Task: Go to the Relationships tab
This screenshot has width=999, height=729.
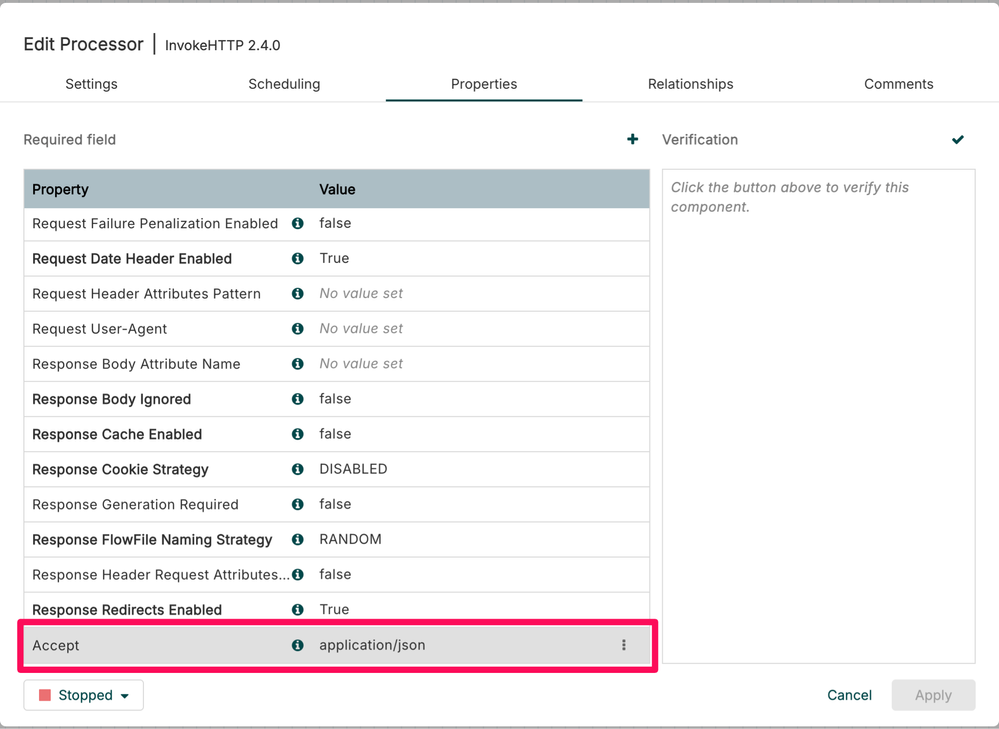Action: pos(690,84)
